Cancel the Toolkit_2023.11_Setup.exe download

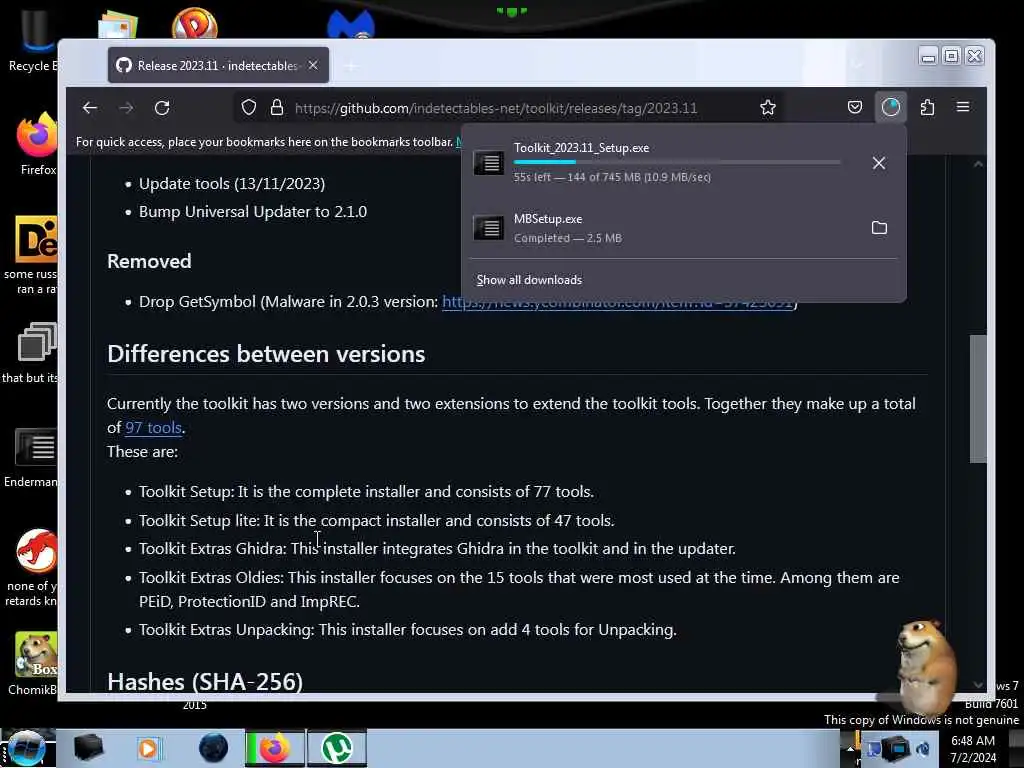pyautogui.click(x=879, y=163)
